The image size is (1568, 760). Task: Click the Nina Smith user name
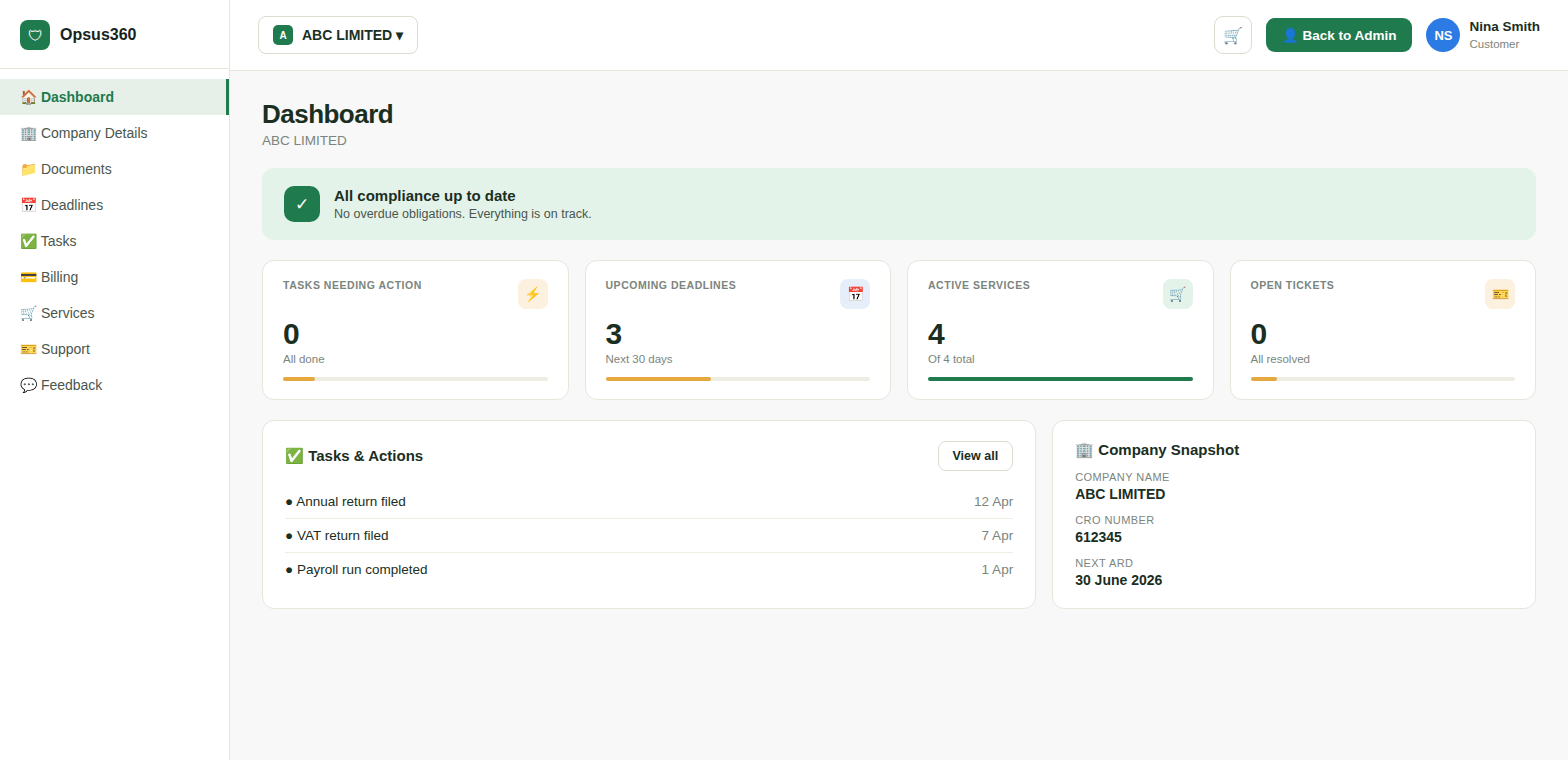(x=1504, y=27)
